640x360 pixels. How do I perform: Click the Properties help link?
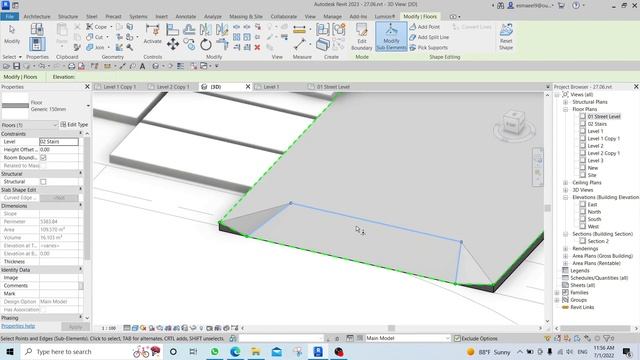pyautogui.click(x=18, y=326)
